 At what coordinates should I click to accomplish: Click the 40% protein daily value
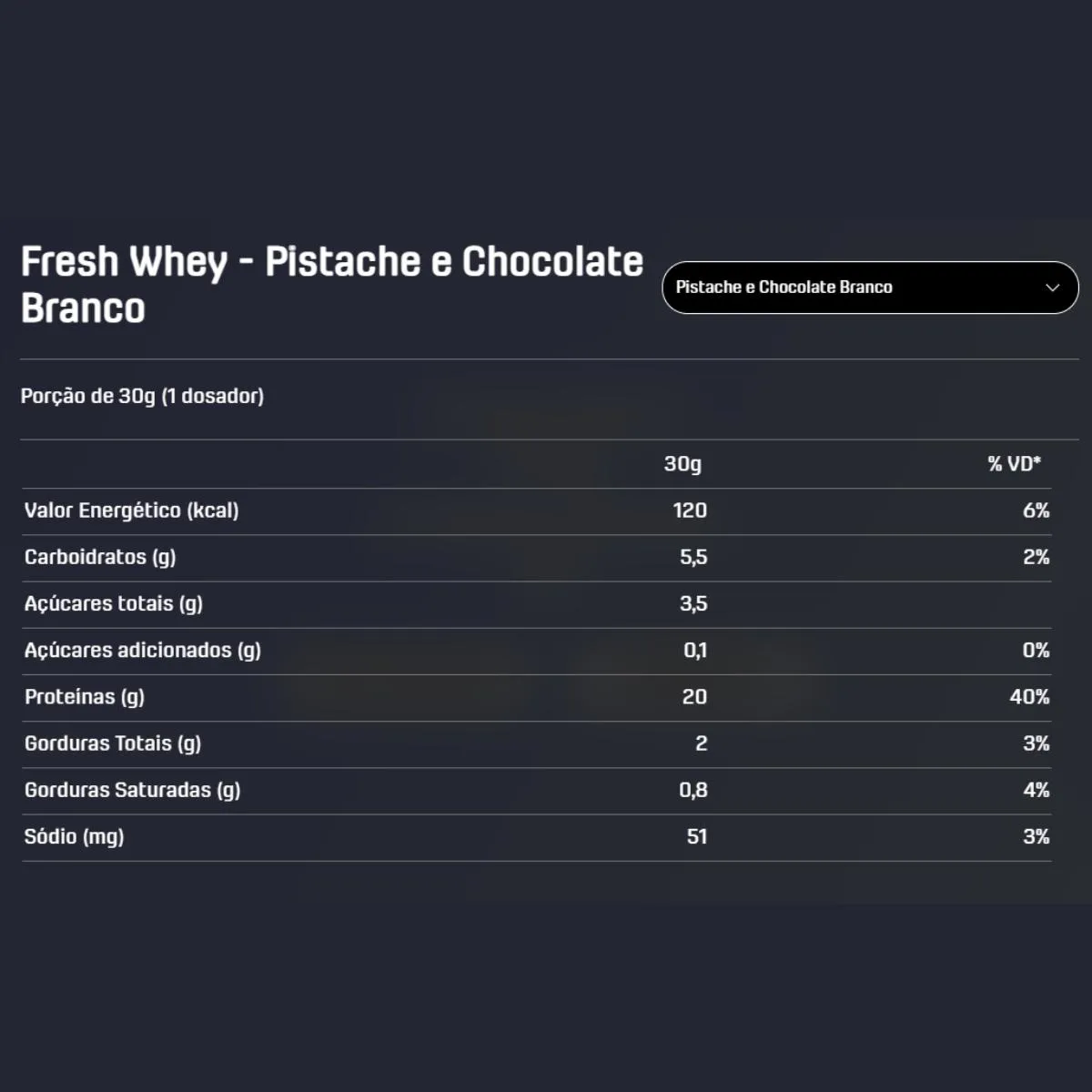click(1029, 697)
